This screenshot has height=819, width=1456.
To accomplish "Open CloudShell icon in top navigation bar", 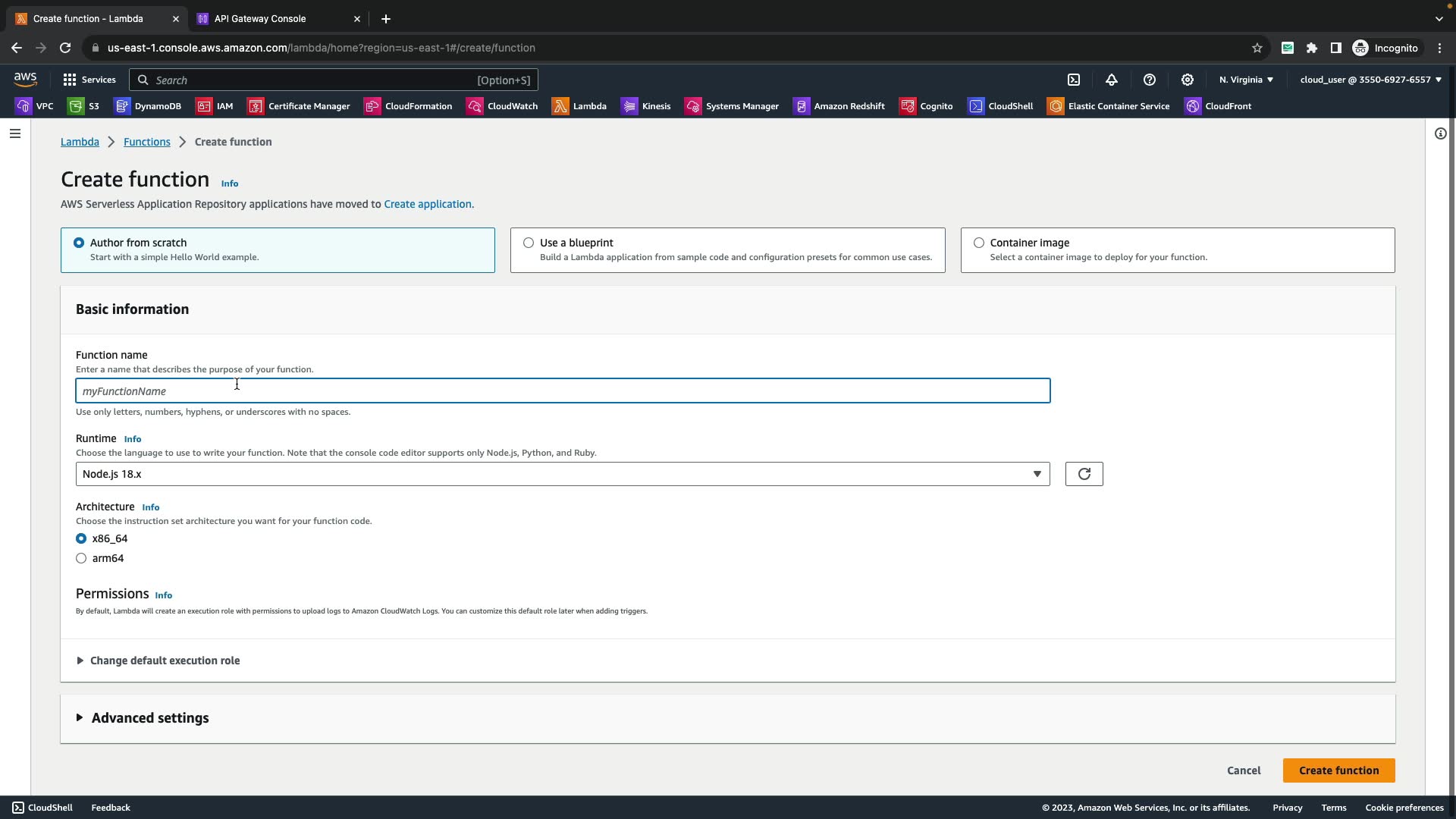I will (1074, 80).
